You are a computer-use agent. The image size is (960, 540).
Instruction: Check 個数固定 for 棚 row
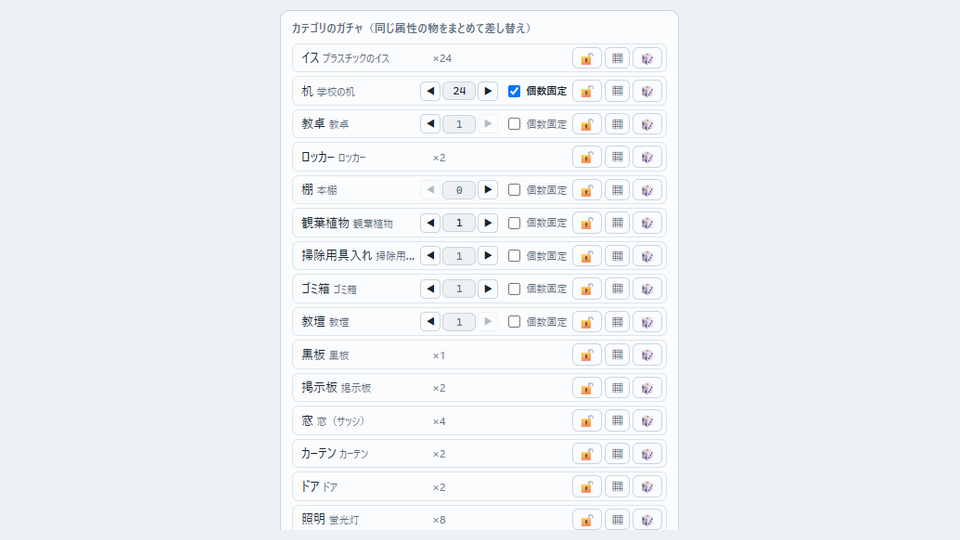(x=514, y=190)
